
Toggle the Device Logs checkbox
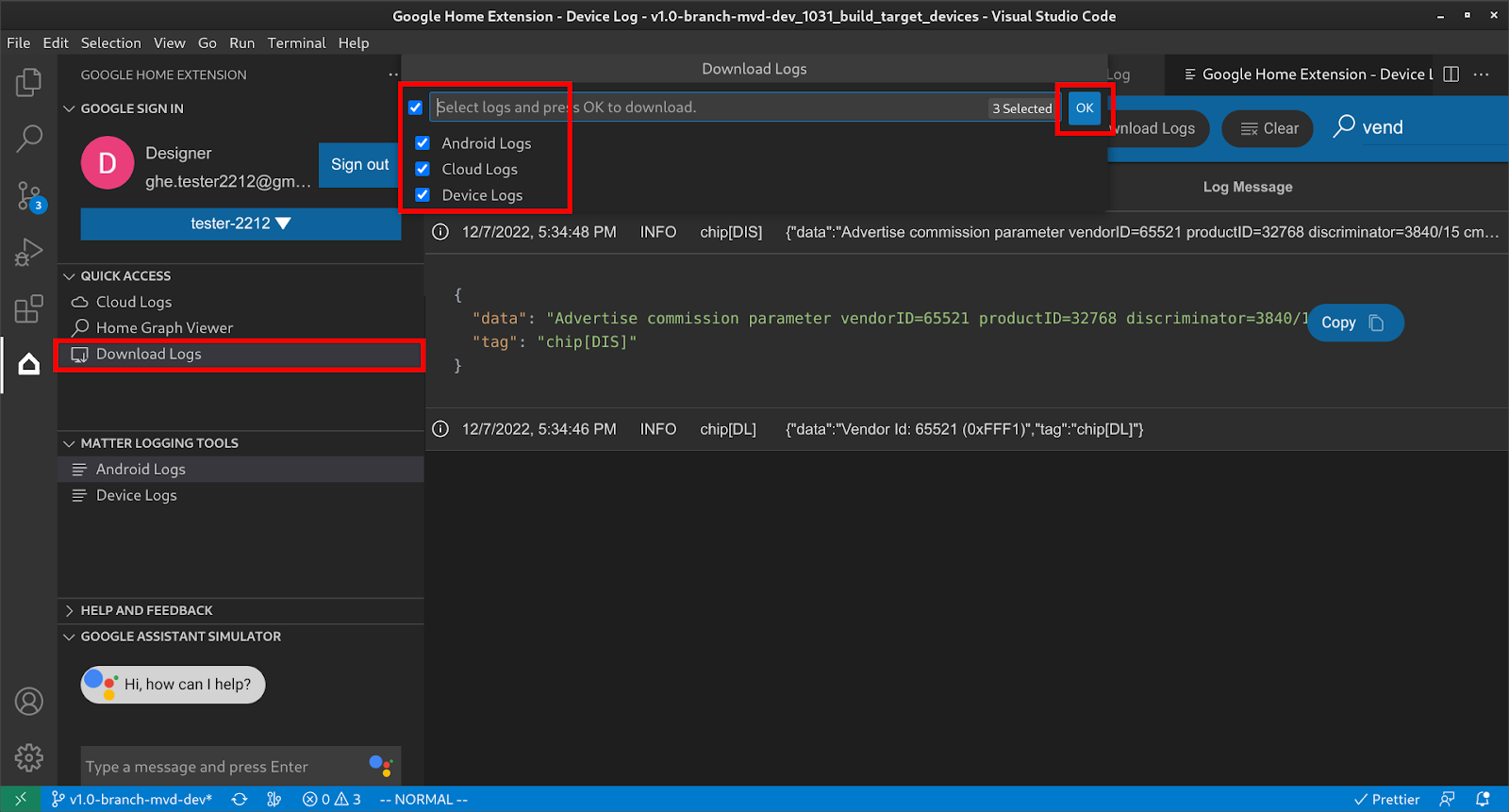coord(423,195)
